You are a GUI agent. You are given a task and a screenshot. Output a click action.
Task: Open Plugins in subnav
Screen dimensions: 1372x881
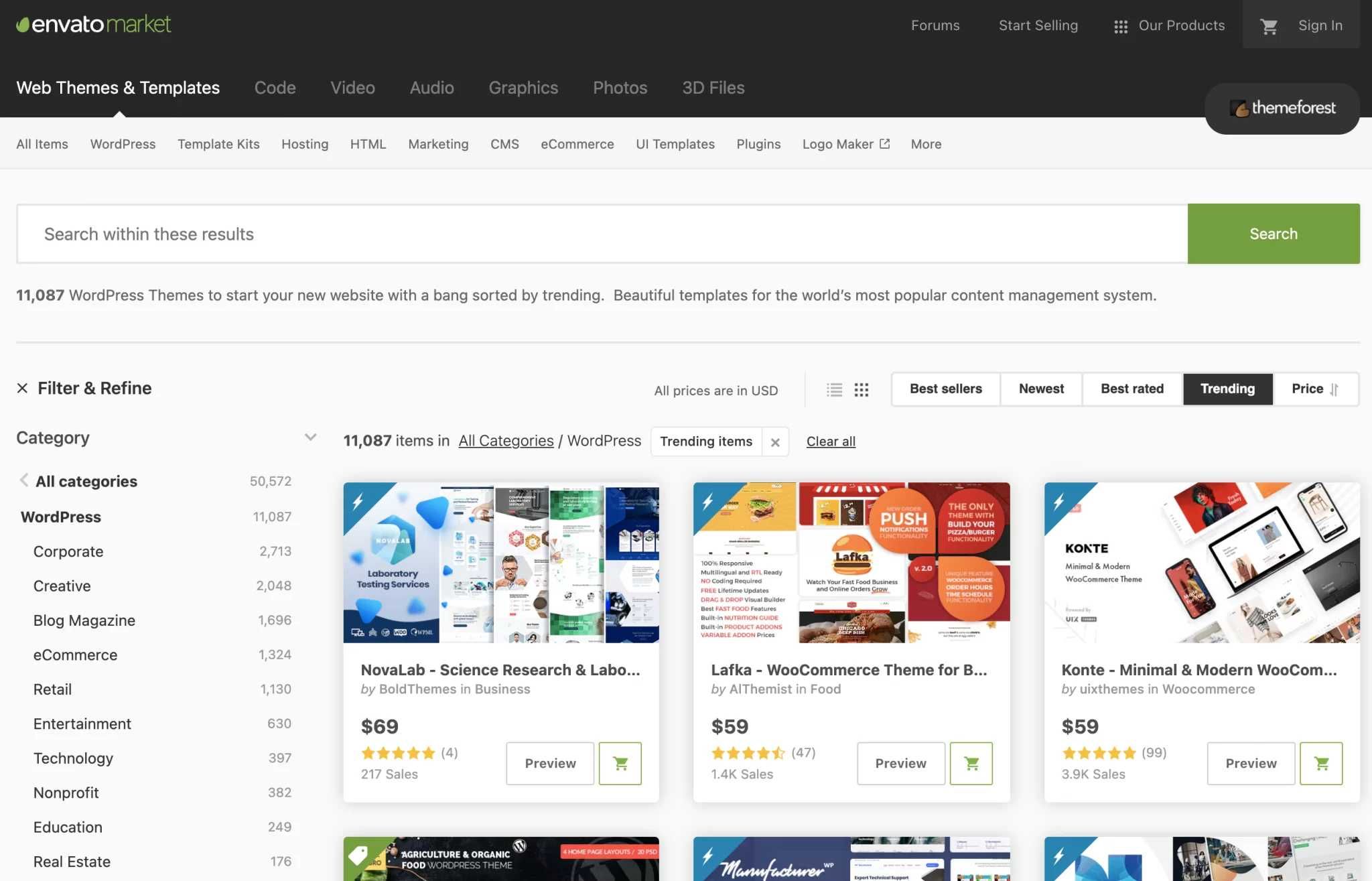pos(758,144)
